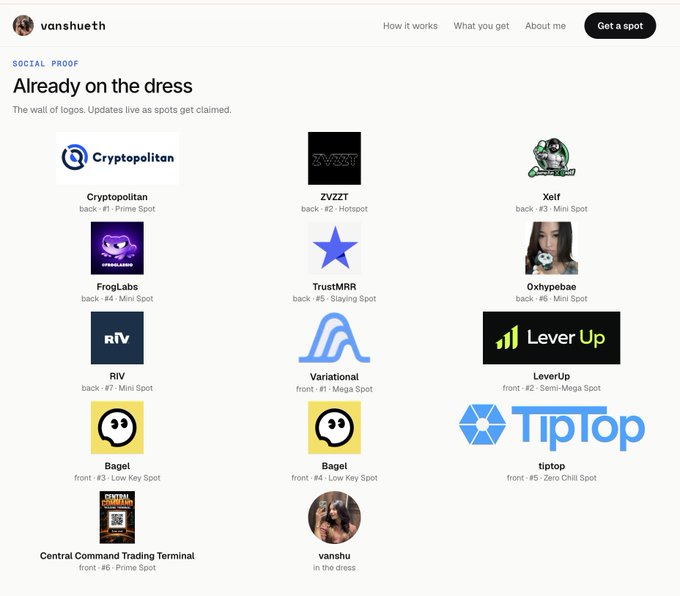Screen dimensions: 680x596
Task: Open the 0xhypebae photo thumbnail
Action: pos(552,248)
